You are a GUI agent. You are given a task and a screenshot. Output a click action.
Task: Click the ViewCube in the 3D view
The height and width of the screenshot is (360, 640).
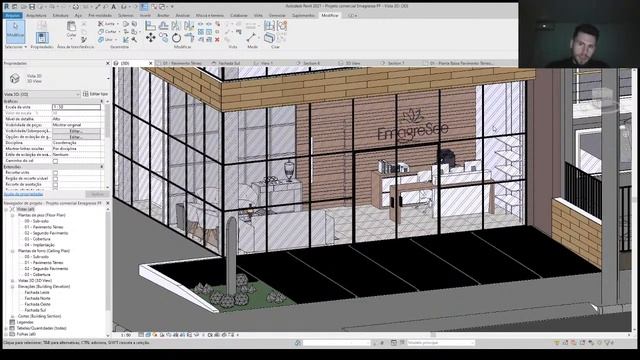603,98
